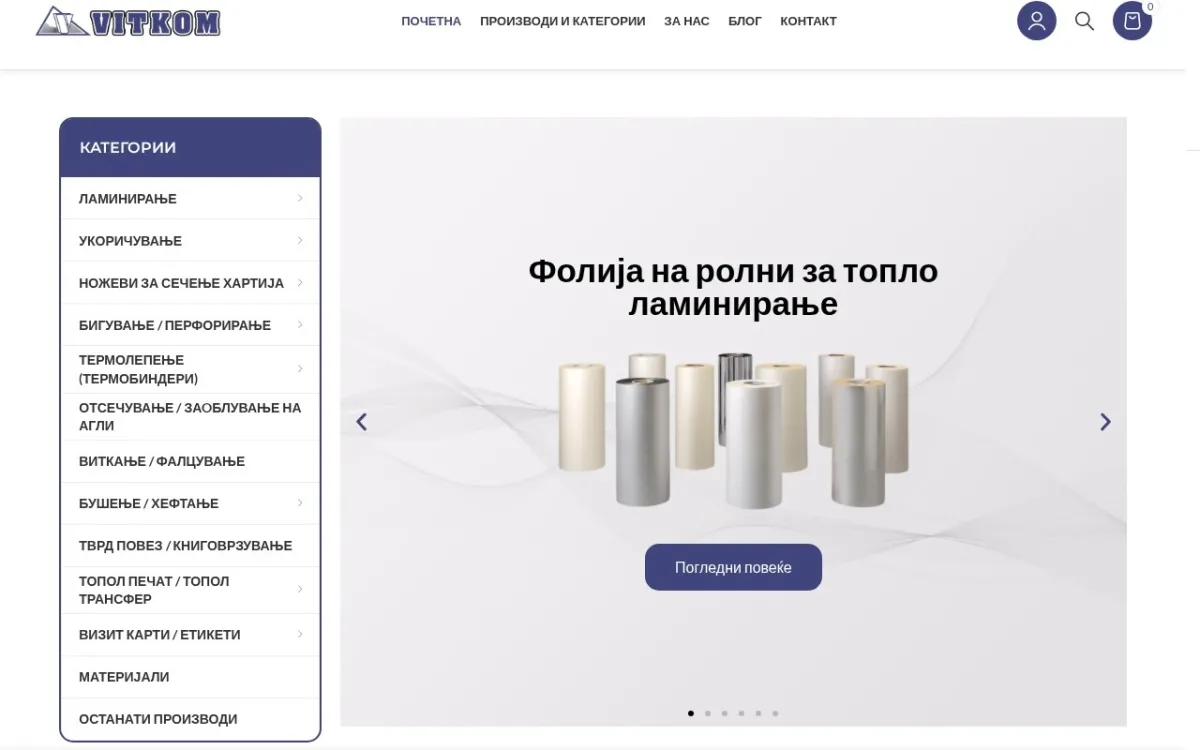
Task: Select first carousel pagination dot
Action: pyautogui.click(x=691, y=713)
